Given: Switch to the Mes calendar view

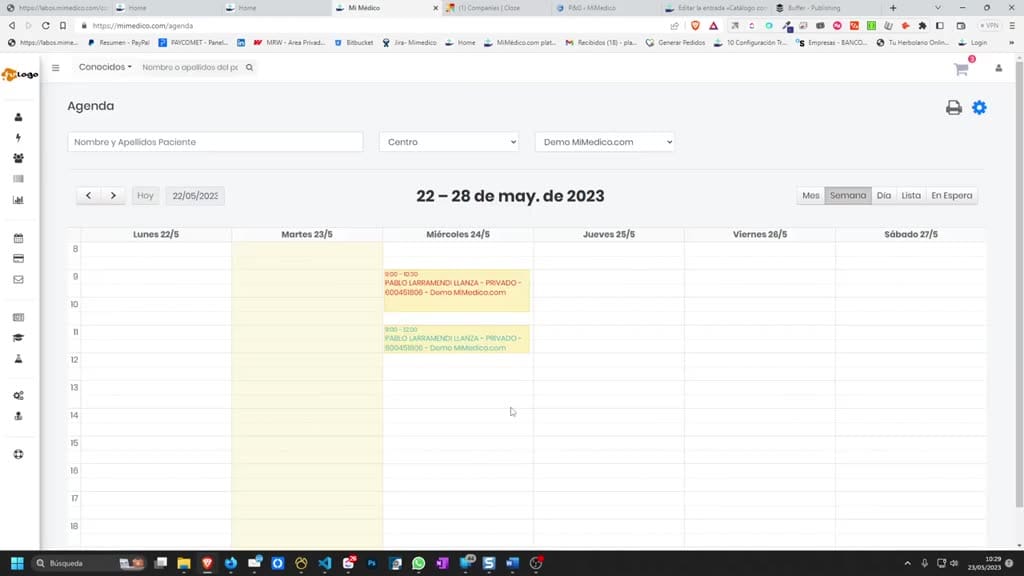Looking at the screenshot, I should point(810,195).
